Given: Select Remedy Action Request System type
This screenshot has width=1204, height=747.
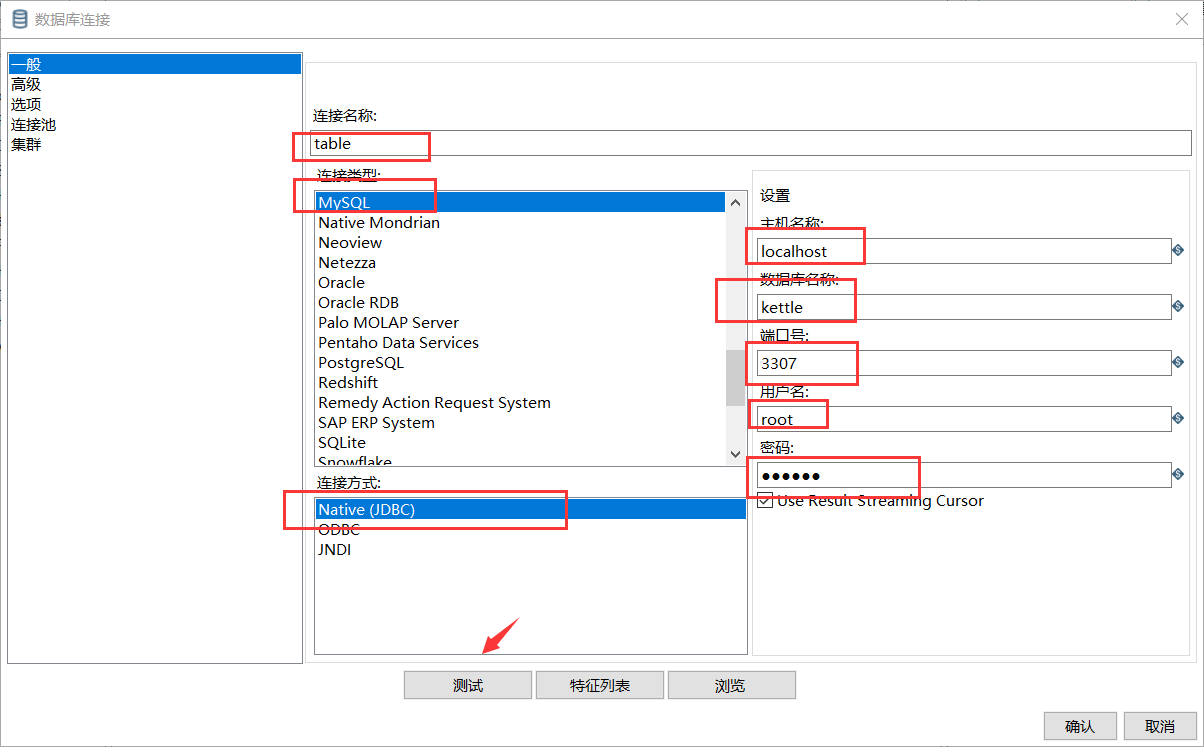Looking at the screenshot, I should click(x=520, y=402).
